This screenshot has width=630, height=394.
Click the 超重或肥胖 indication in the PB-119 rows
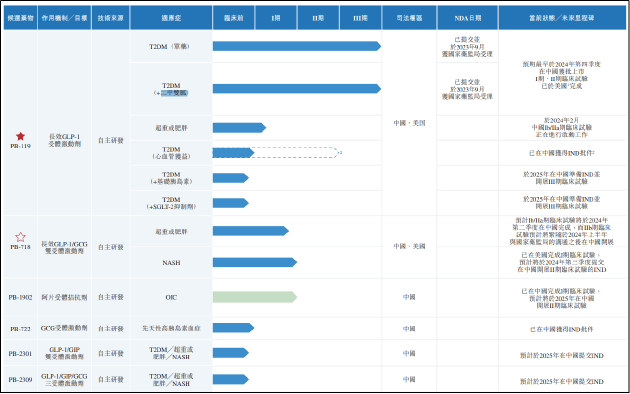coord(171,128)
